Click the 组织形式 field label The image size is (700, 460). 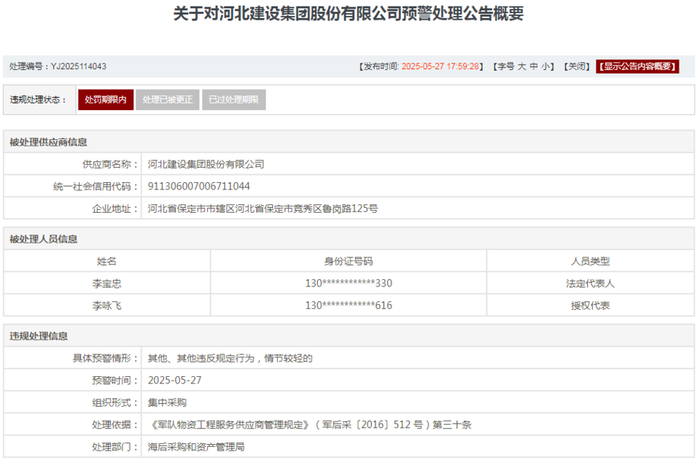click(115, 402)
